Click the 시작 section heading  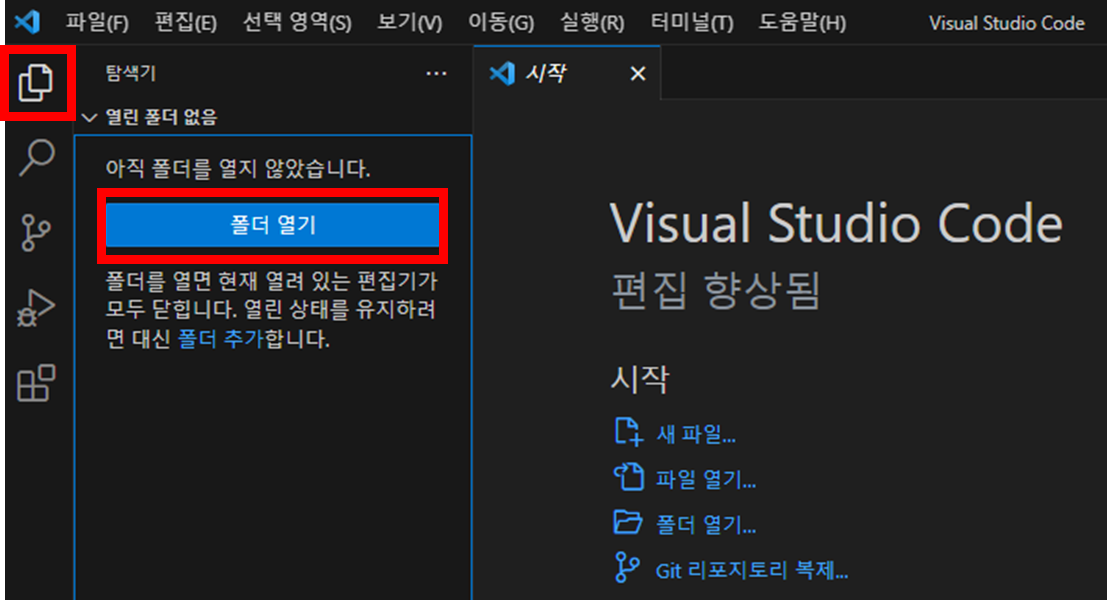(x=640, y=379)
